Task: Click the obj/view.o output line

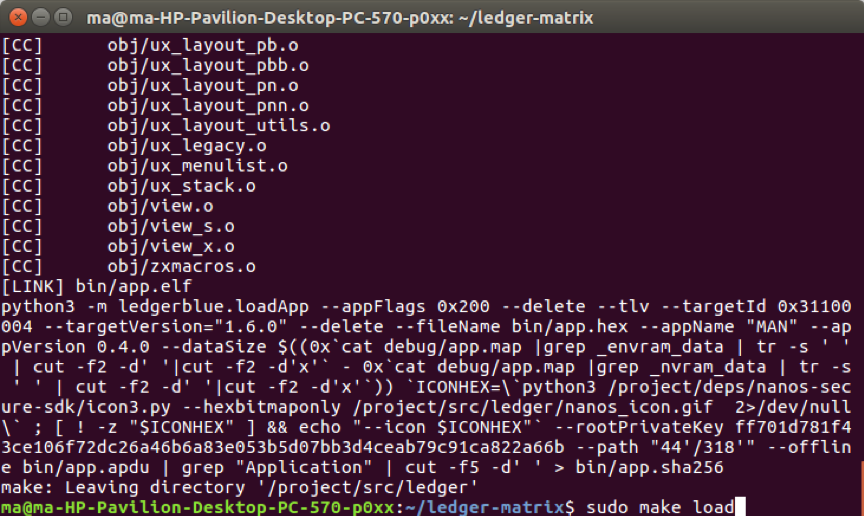Action: click(160, 206)
